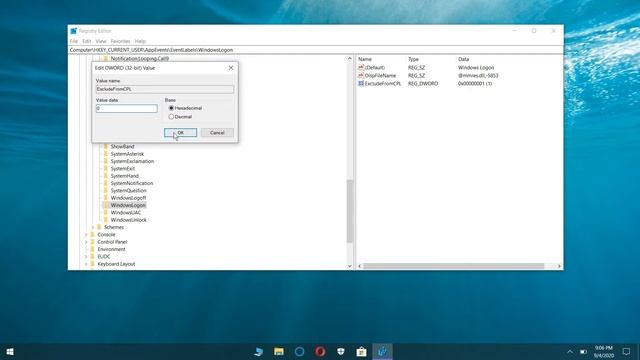
Task: Select the SystemQuestion key
Action: coord(128,191)
